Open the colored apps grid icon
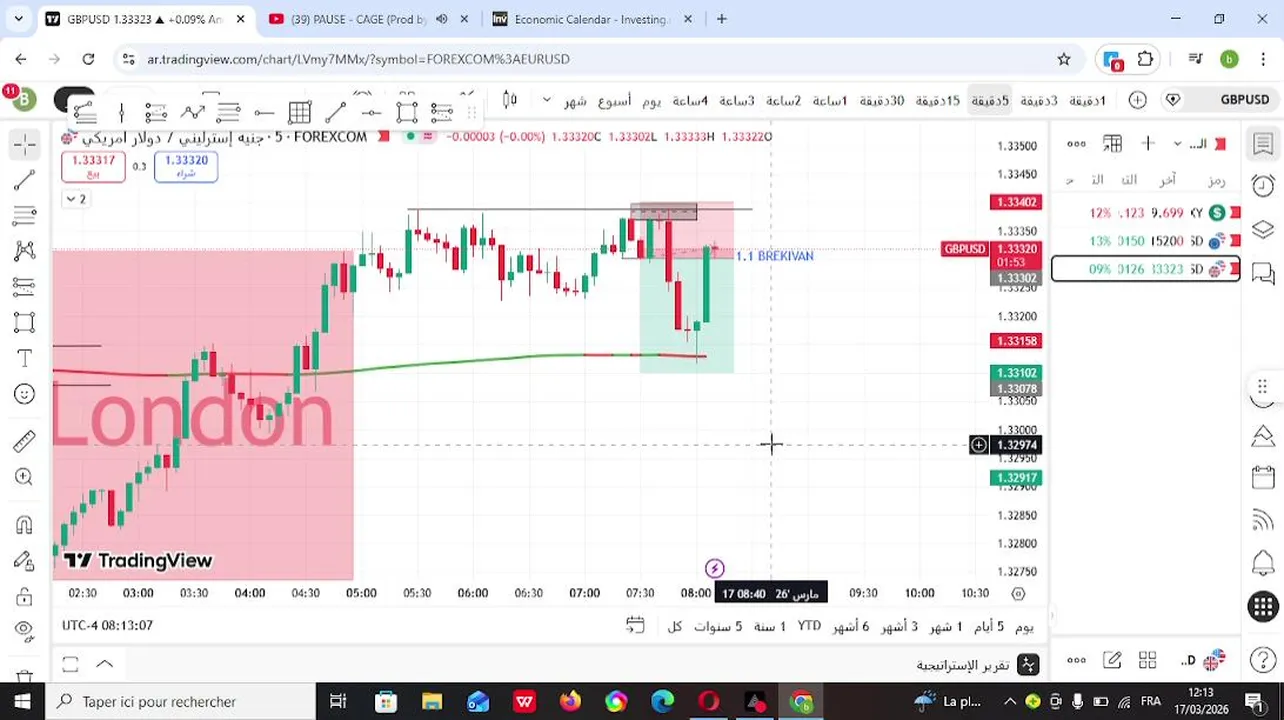1284x720 pixels. coord(1263,606)
